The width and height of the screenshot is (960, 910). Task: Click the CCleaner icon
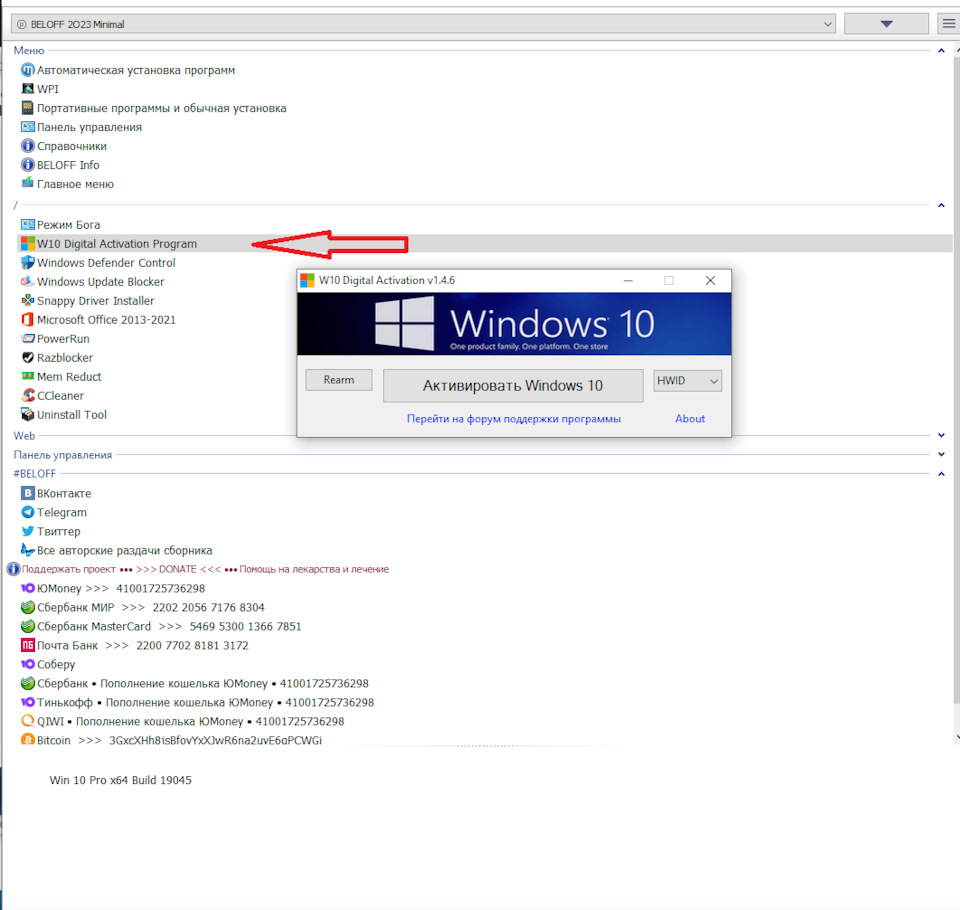coord(28,396)
